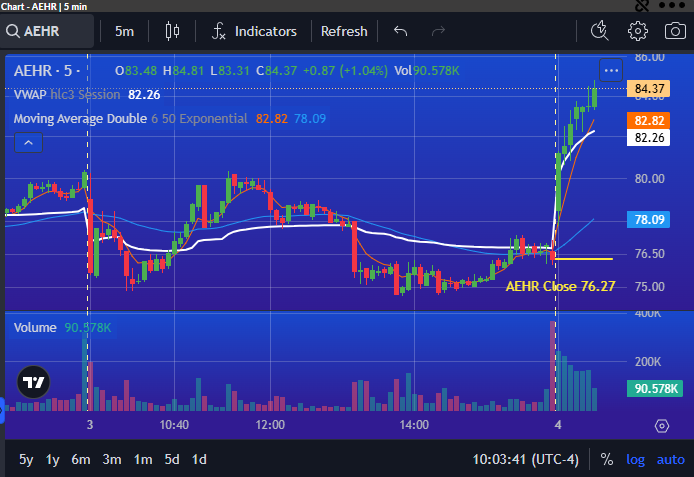Collapse the indicator legend with the chevron

pyautogui.click(x=28, y=142)
